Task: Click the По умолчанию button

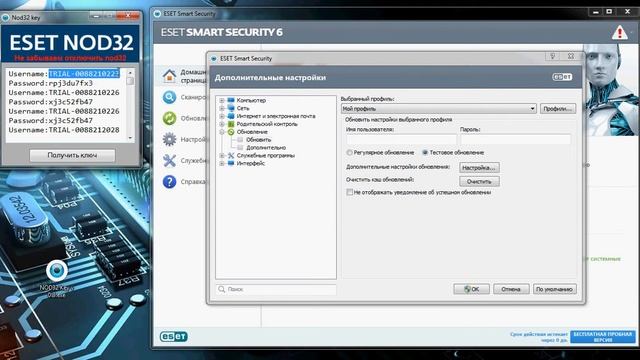Action: [x=555, y=289]
